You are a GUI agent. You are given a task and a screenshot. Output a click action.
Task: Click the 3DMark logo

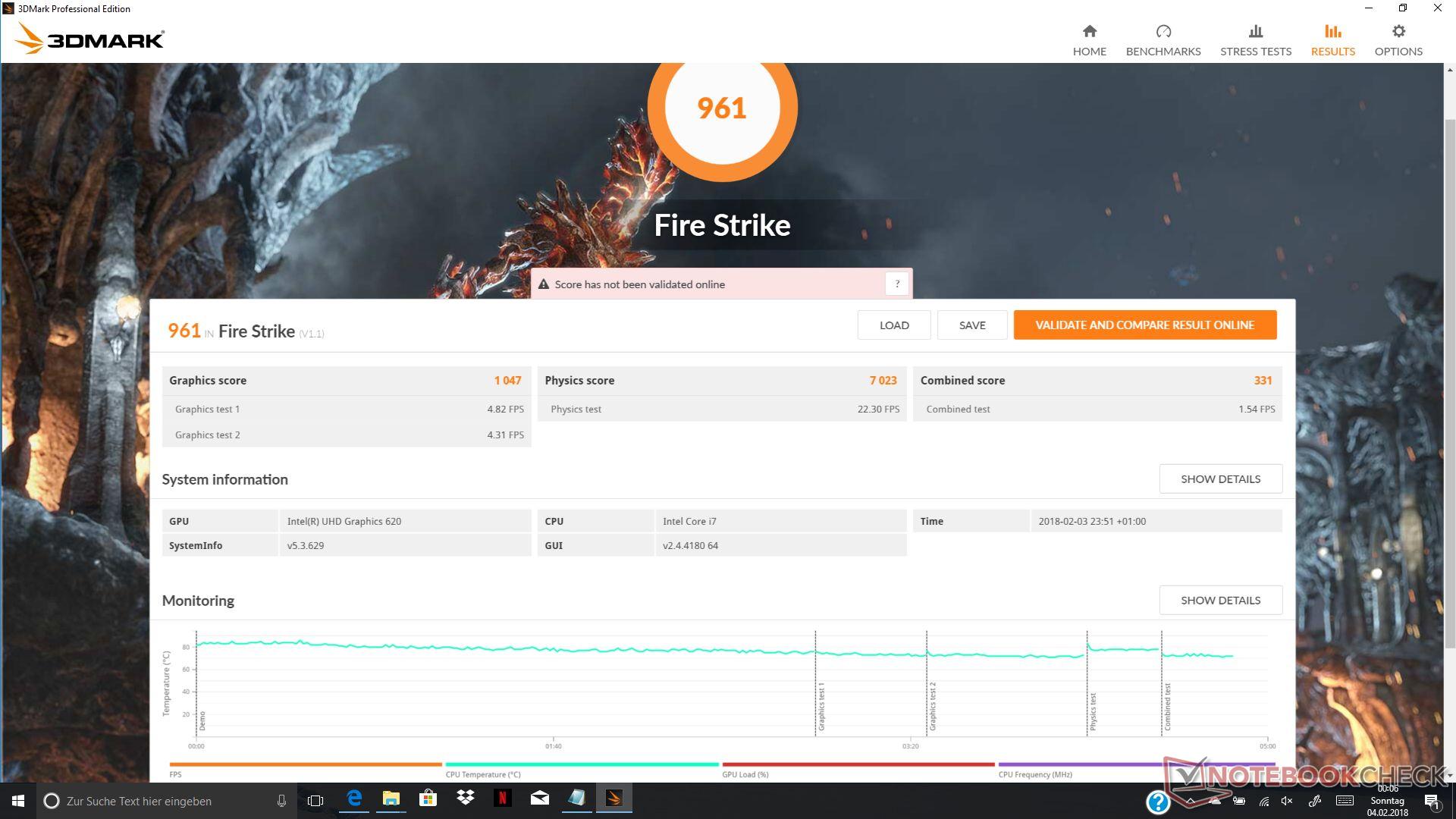pos(89,39)
